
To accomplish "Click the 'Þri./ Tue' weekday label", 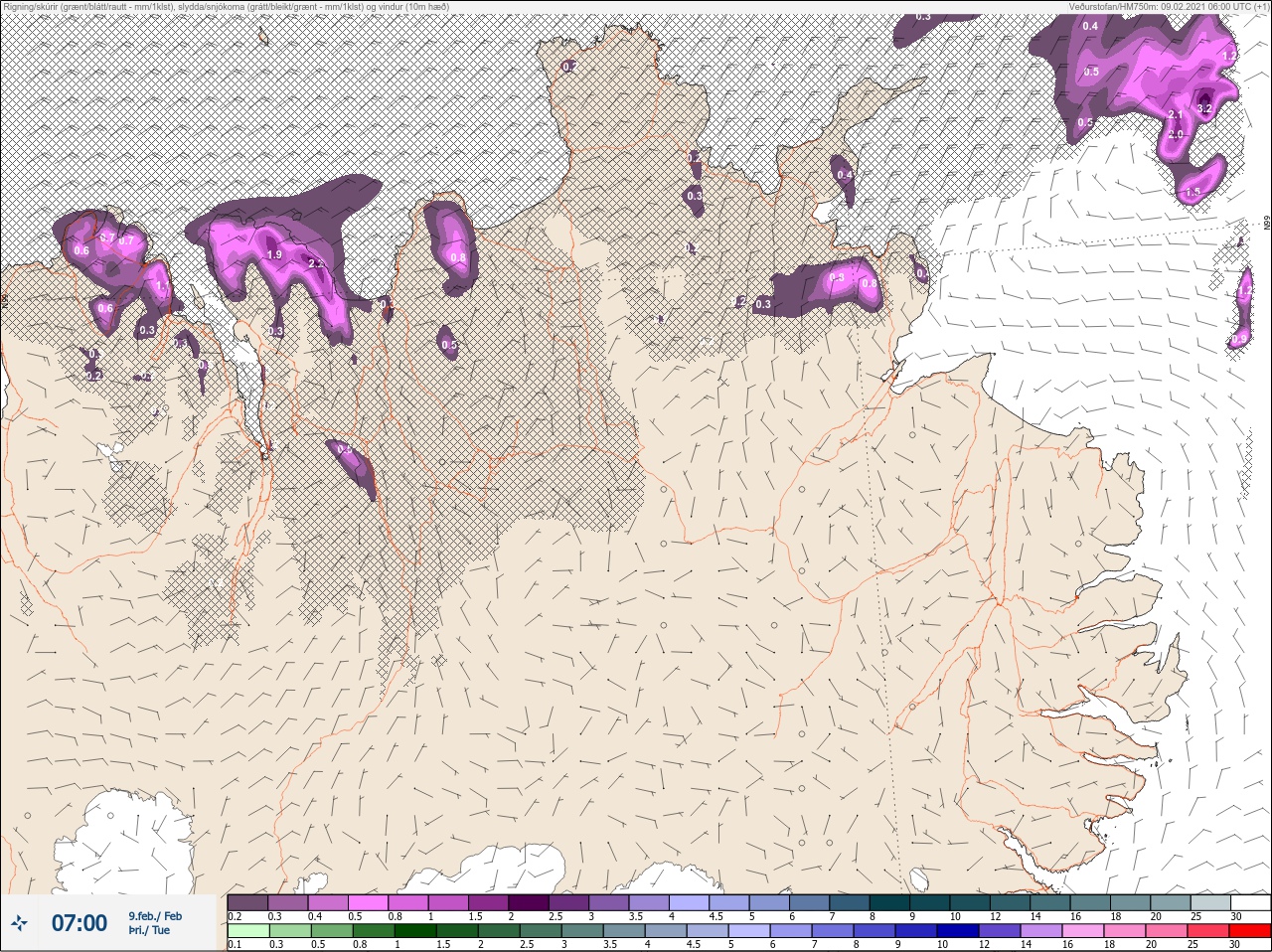I will [149, 930].
